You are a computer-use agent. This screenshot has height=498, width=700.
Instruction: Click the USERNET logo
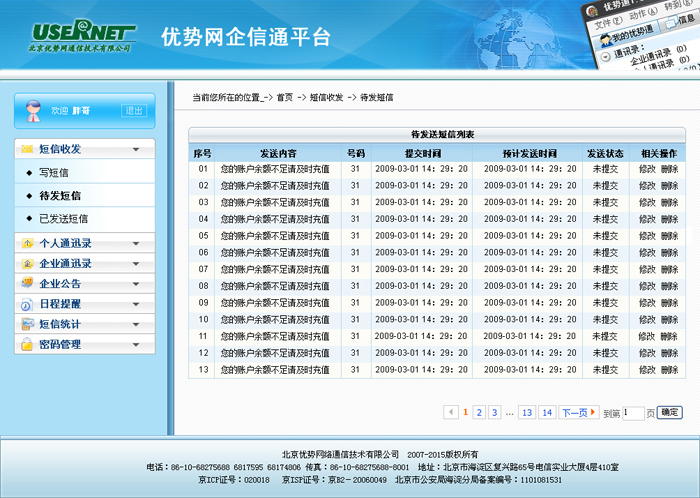click(x=82, y=35)
